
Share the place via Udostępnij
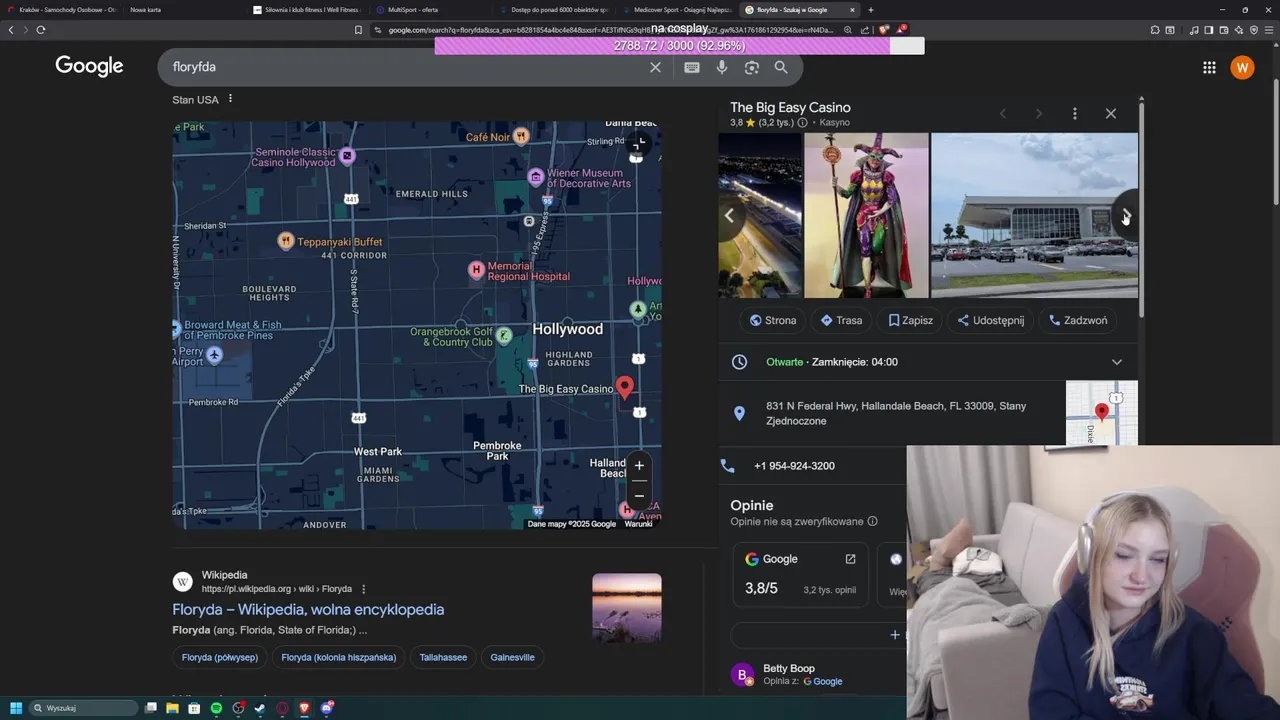coord(990,320)
